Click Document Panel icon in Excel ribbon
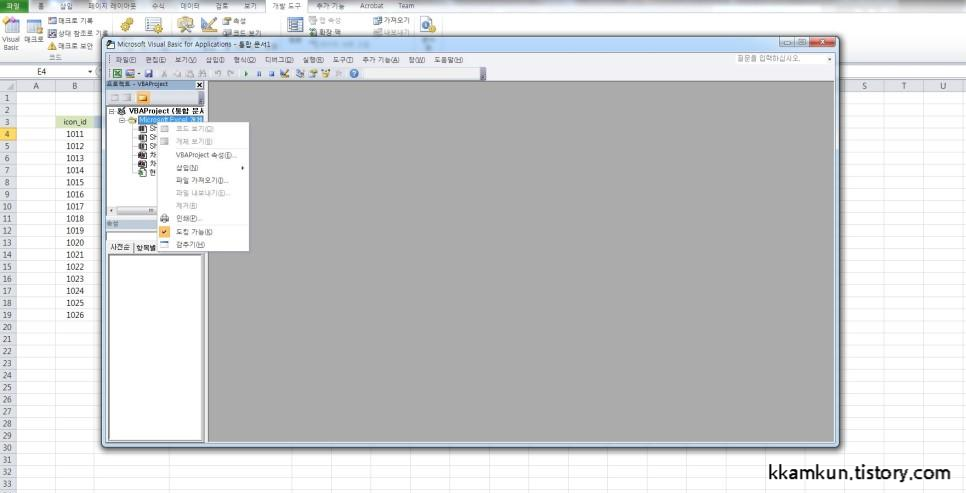This screenshot has width=966, height=493. point(428,25)
